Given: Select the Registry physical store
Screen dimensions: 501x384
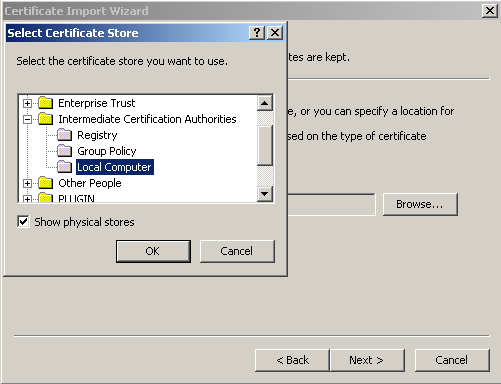Looking at the screenshot, I should click(97, 135).
